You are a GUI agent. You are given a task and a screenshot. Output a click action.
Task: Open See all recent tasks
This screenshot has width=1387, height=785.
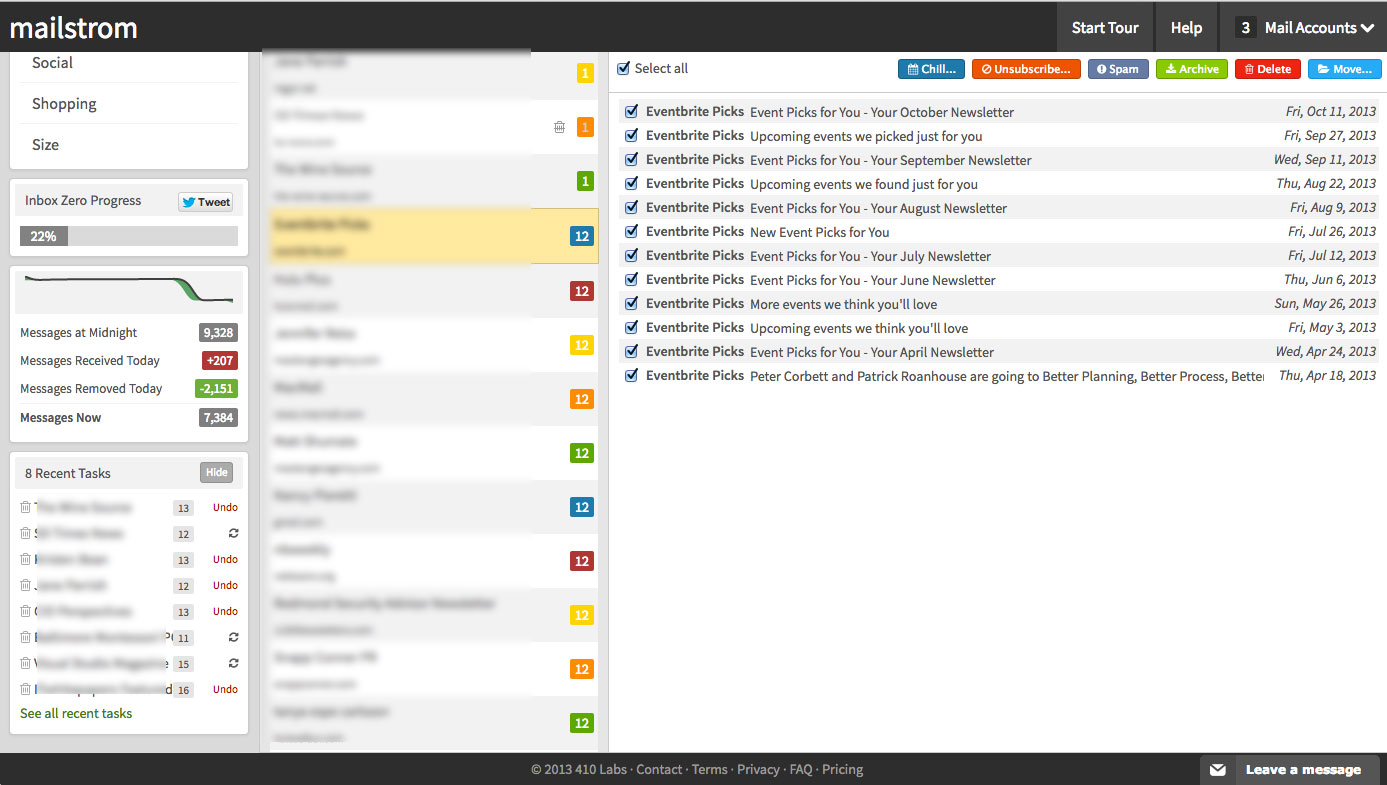pos(76,712)
